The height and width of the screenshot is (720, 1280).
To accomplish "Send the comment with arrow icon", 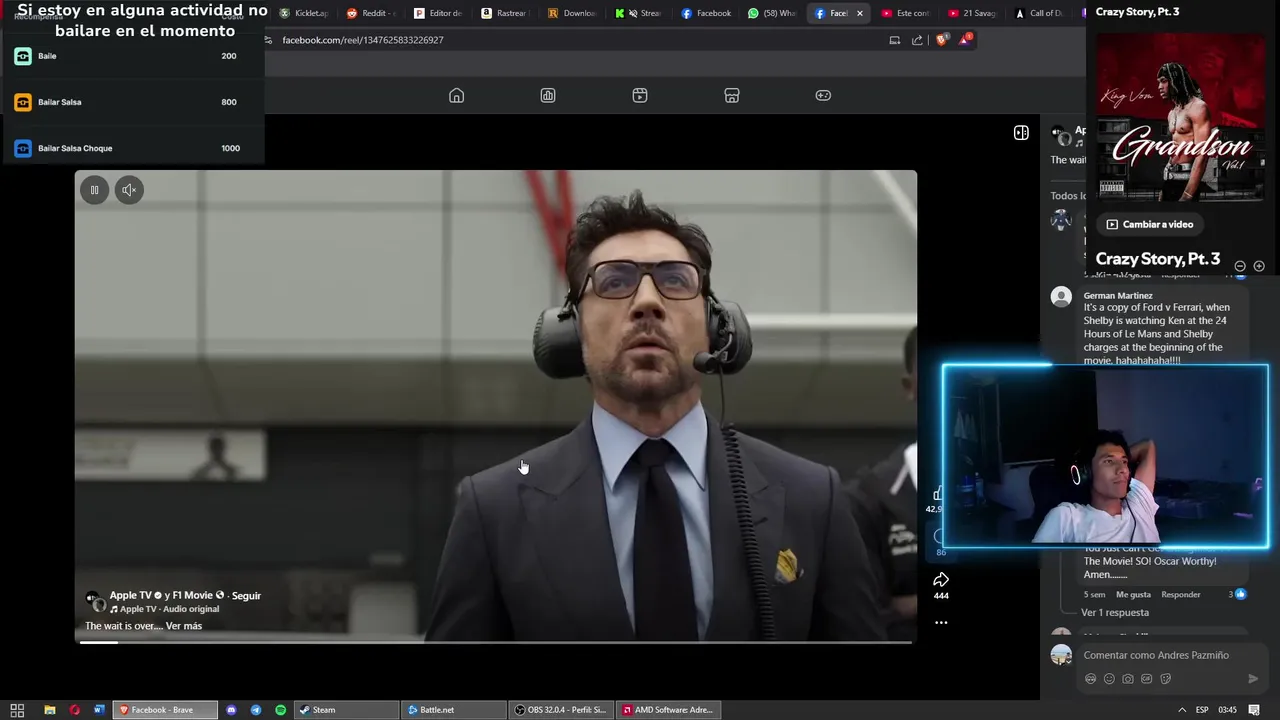I will pyautogui.click(x=1253, y=679).
